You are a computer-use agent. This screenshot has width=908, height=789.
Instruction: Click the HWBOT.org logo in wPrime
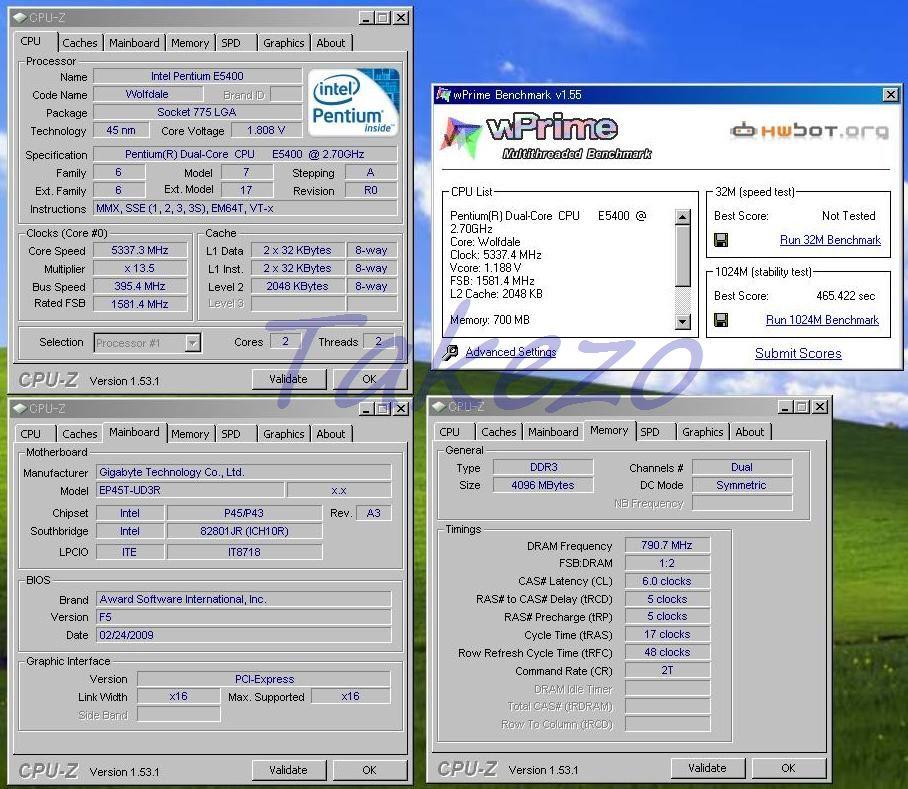(810, 131)
